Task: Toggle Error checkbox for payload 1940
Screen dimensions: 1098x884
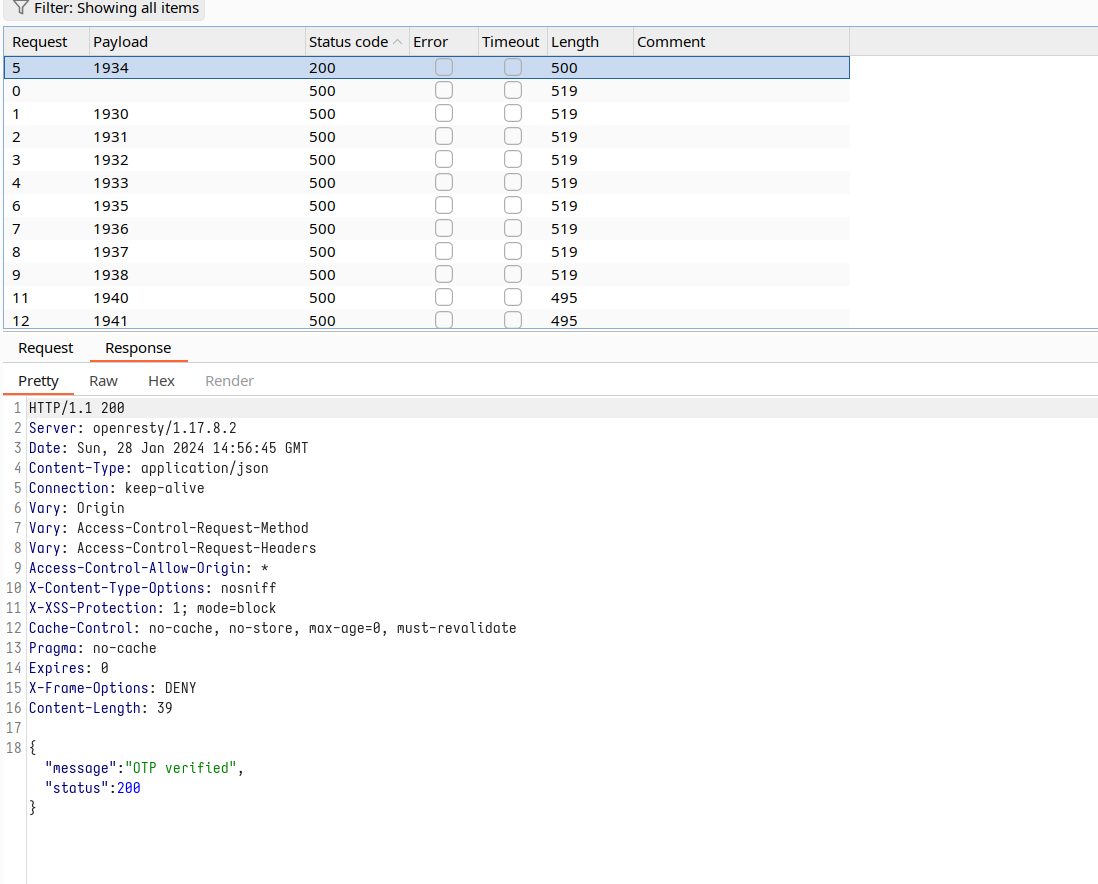Action: point(444,298)
